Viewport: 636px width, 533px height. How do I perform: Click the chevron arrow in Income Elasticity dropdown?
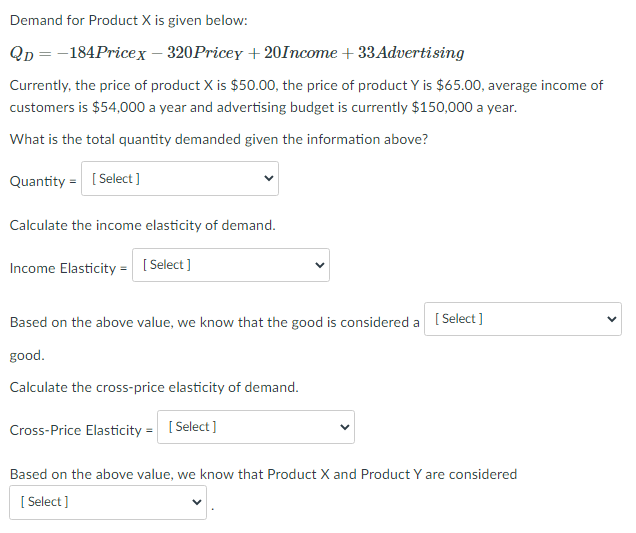click(x=318, y=265)
